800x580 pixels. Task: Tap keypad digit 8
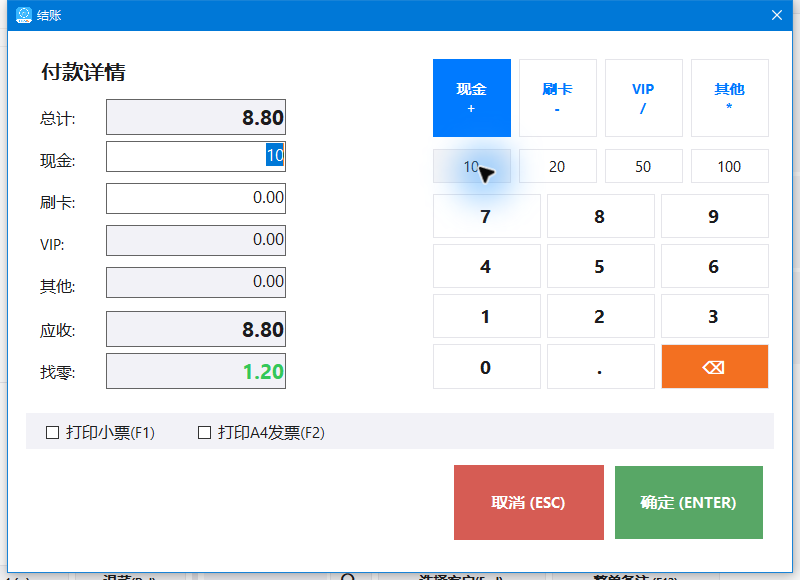(601, 216)
